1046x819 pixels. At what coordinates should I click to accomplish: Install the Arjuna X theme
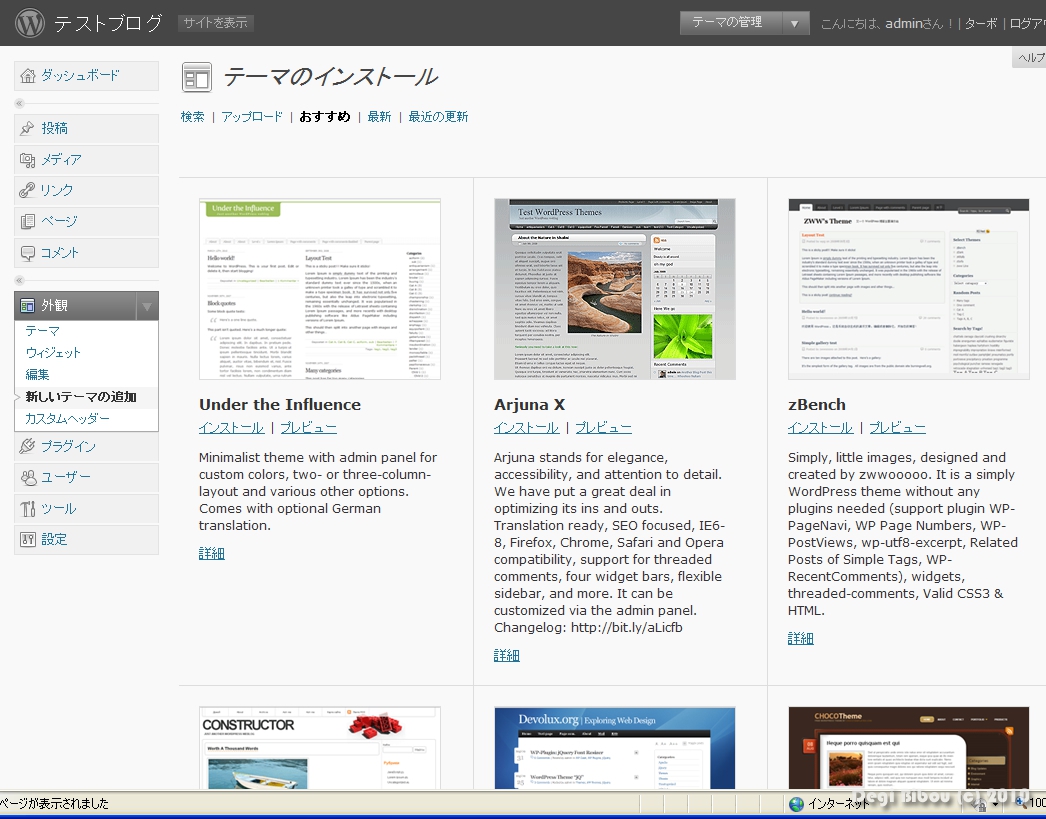tap(526, 428)
